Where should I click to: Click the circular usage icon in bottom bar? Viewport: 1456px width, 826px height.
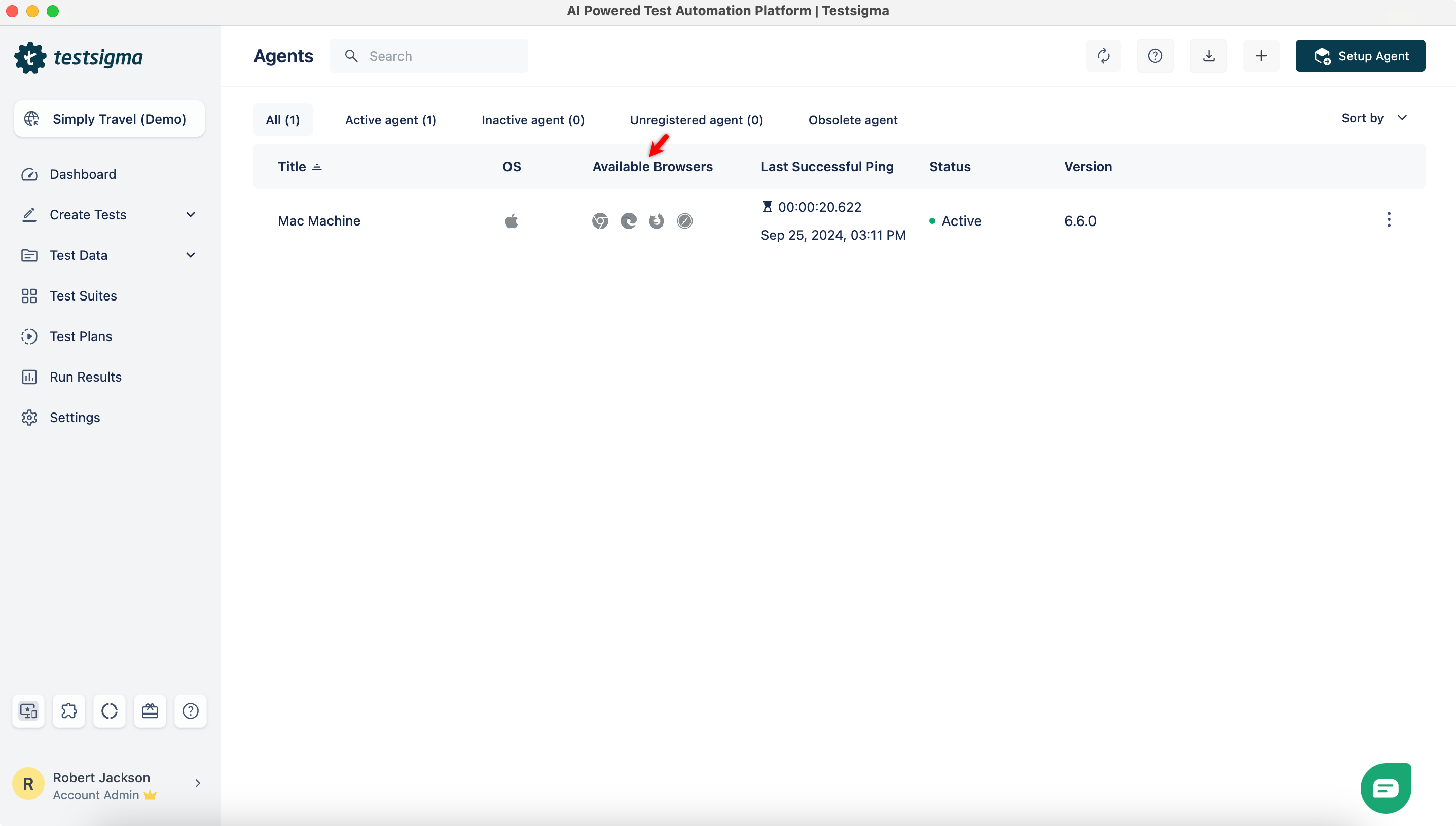pyautogui.click(x=110, y=711)
